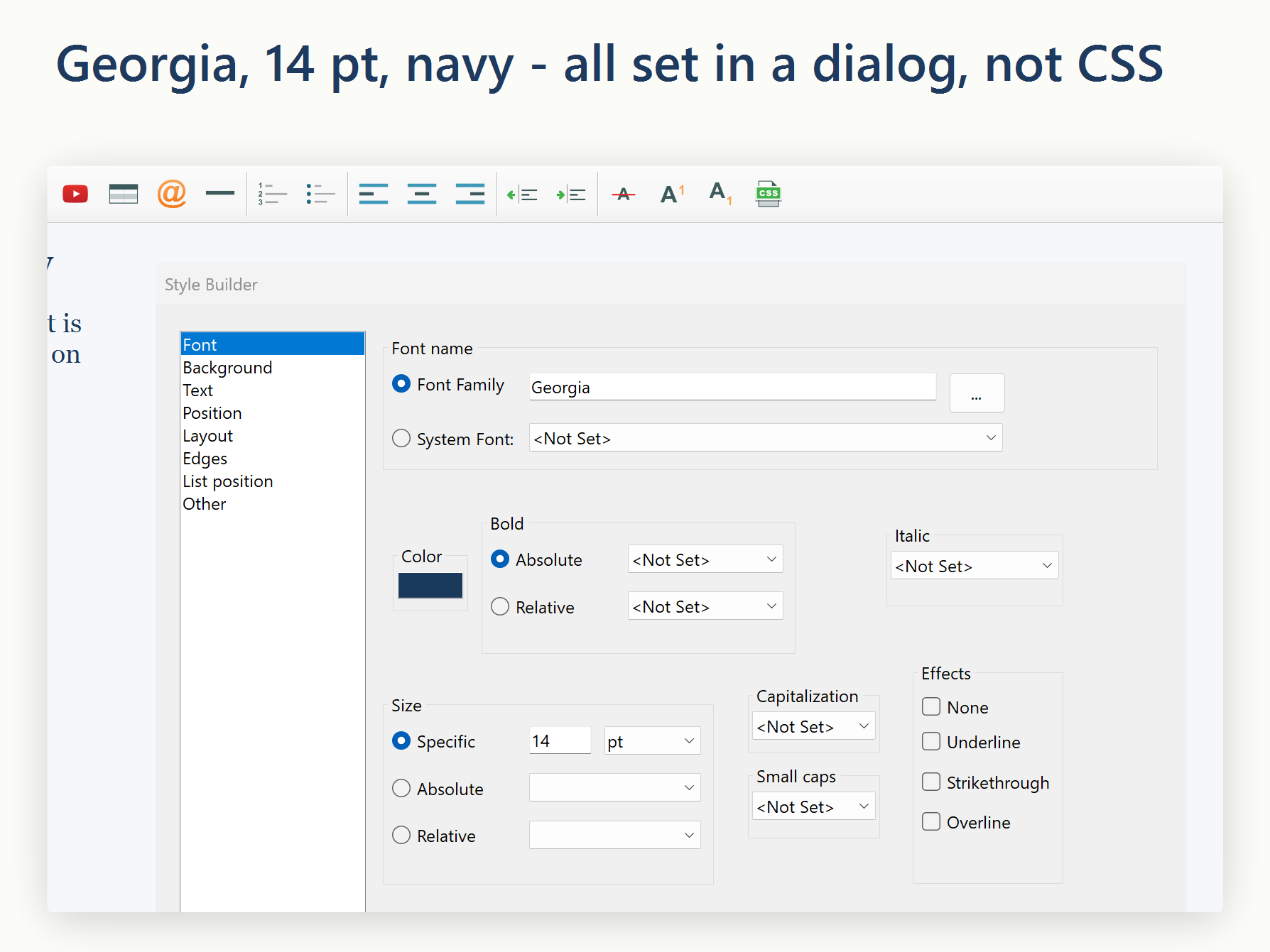
Task: Apply bulleted list formatting
Action: pyautogui.click(x=320, y=194)
